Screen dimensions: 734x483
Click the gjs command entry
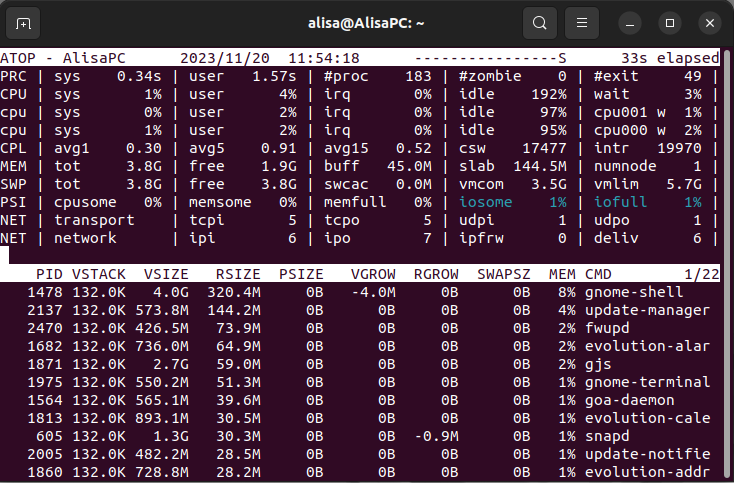598,364
